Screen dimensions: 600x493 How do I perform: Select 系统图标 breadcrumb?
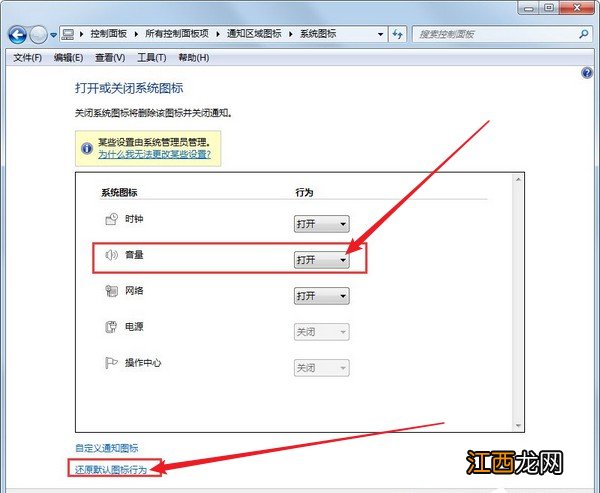(318, 34)
